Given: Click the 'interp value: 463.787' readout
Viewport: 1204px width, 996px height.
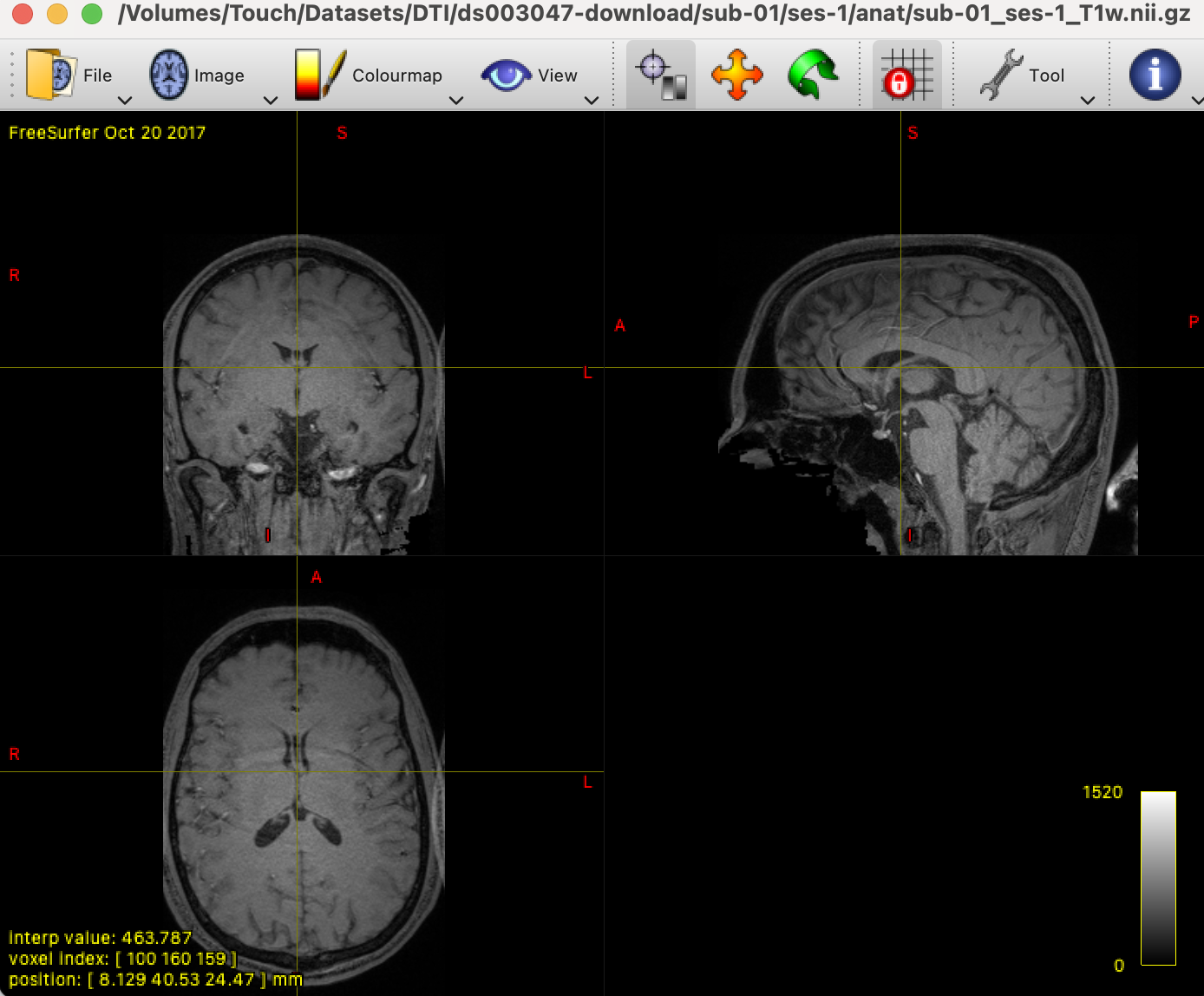Looking at the screenshot, I should click(100, 938).
